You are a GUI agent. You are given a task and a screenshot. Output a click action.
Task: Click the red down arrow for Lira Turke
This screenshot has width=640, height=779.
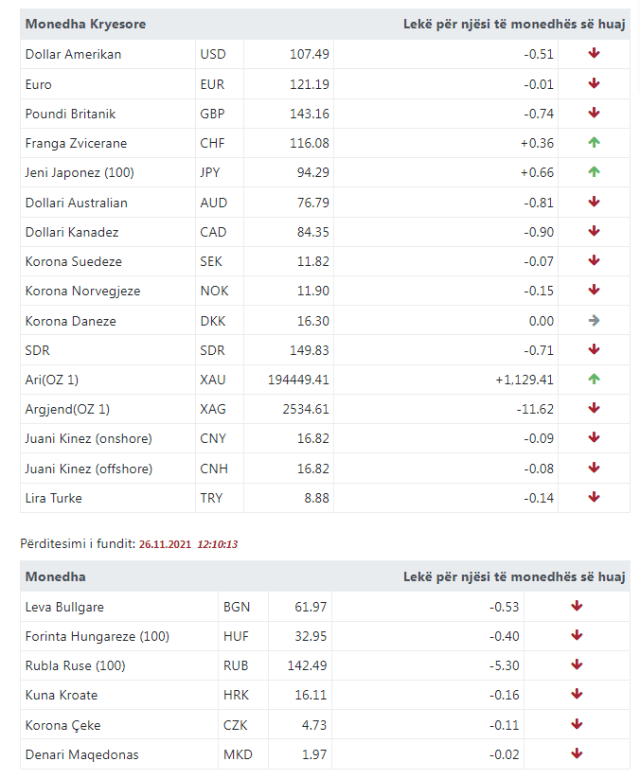594,497
